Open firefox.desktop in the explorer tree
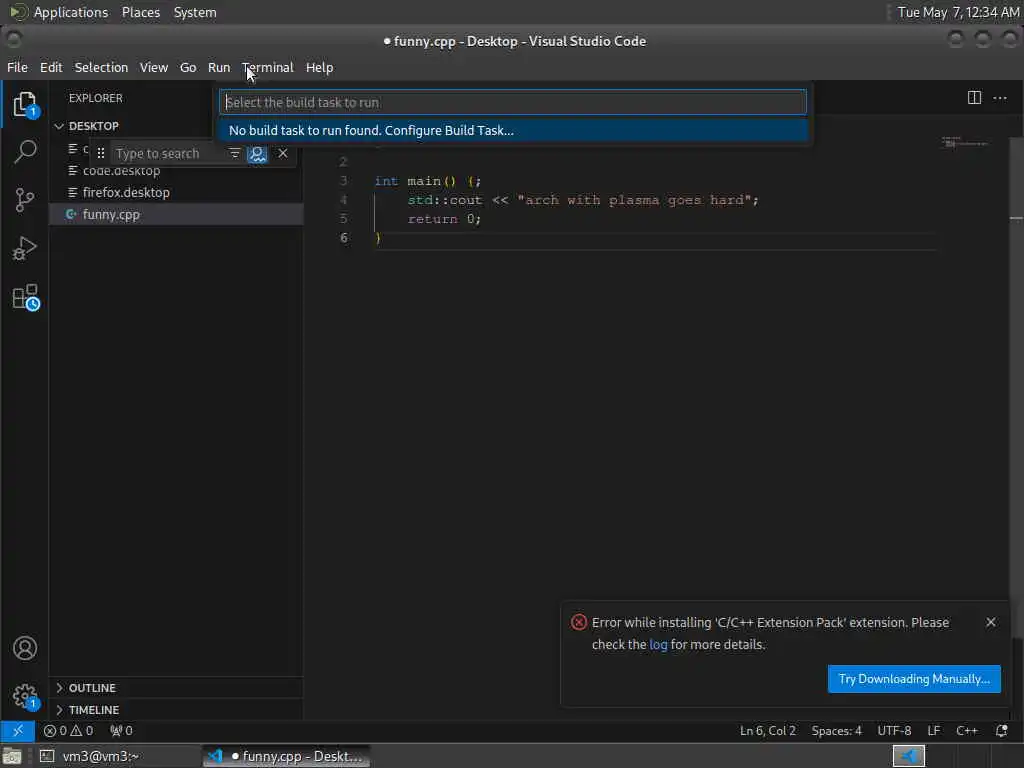Viewport: 1024px width, 768px height. coord(176,193)
